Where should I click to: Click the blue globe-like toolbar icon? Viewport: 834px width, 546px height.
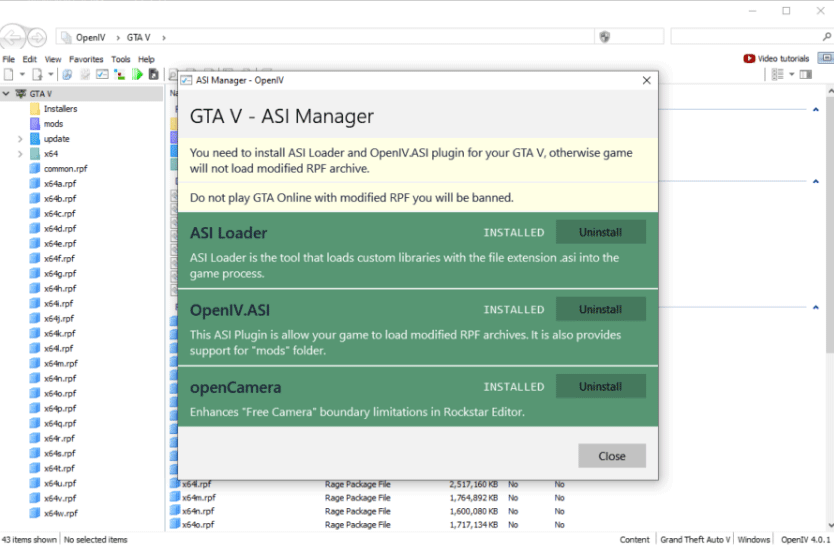tap(67, 74)
